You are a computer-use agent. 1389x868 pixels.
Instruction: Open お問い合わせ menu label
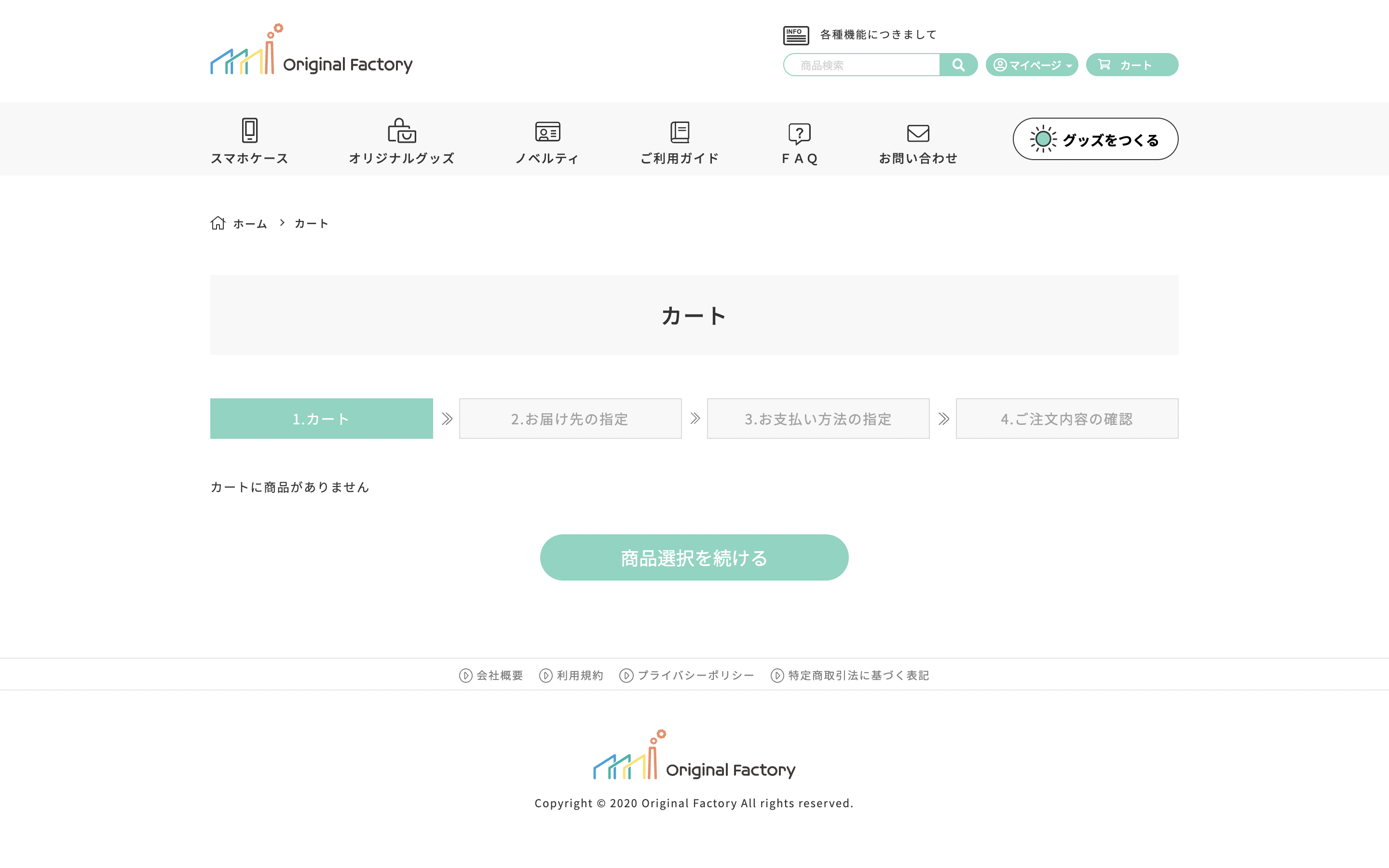click(918, 159)
